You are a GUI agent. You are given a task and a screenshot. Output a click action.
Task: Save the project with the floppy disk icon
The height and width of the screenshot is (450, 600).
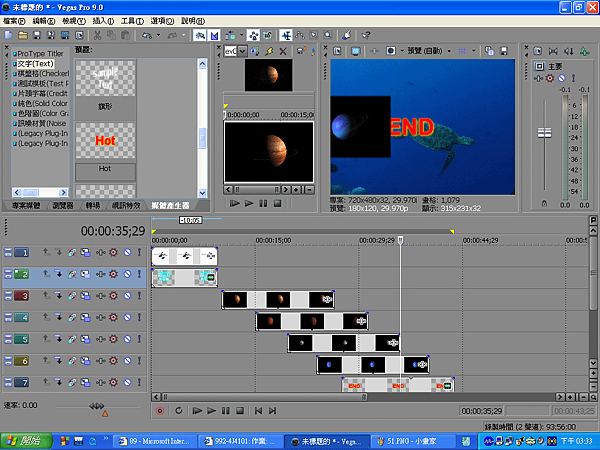click(37, 36)
